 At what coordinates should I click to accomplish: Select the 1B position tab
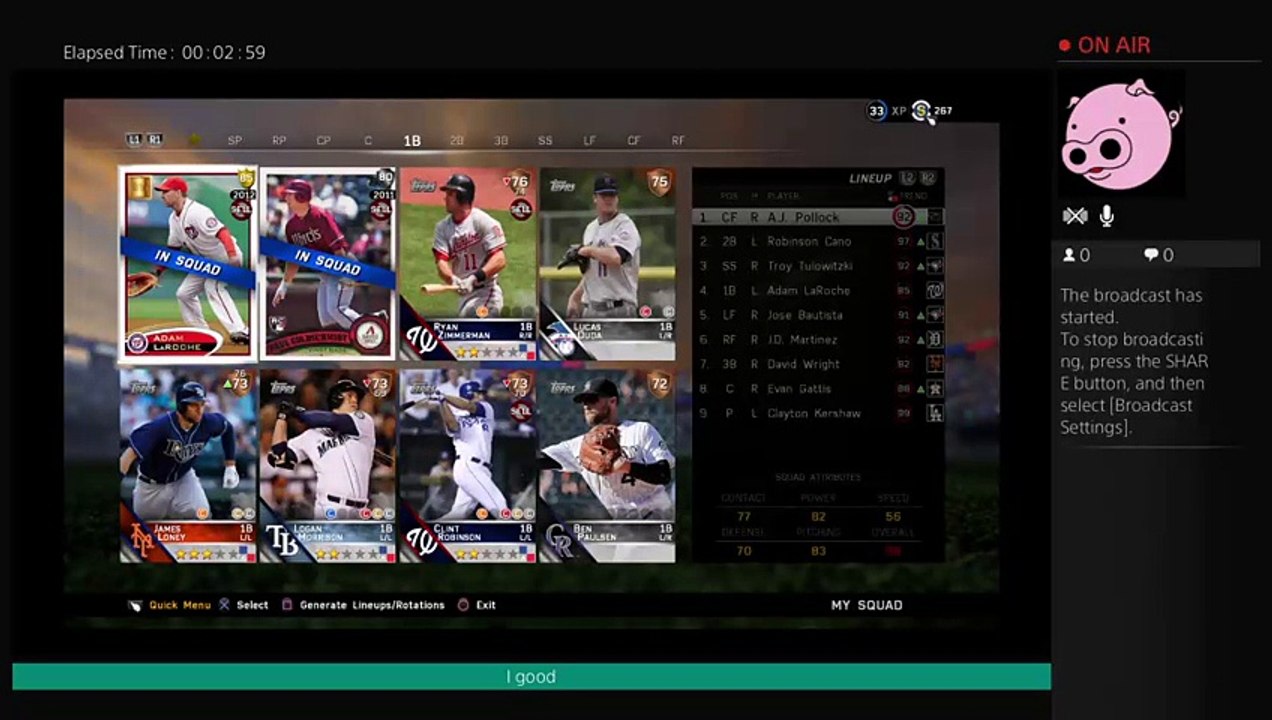coord(412,141)
